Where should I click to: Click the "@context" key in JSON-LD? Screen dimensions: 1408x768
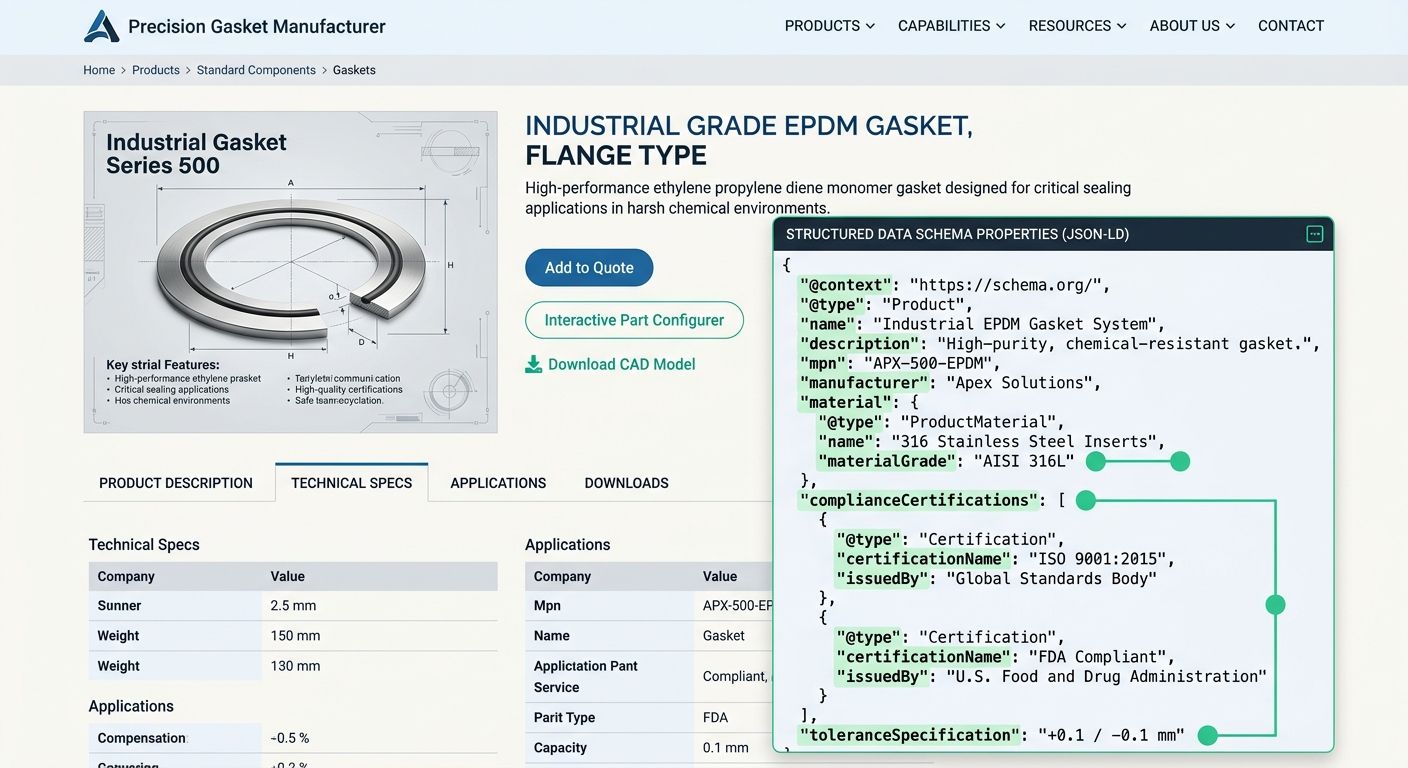tap(846, 285)
